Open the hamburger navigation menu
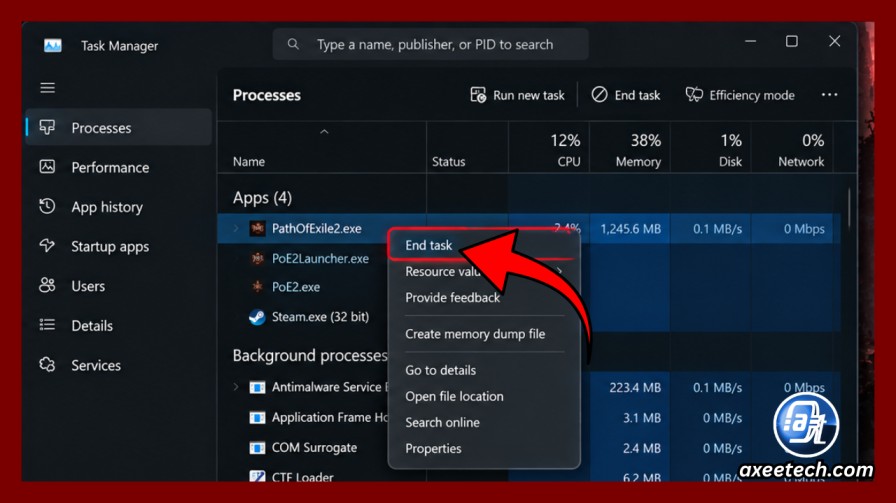This screenshot has height=503, width=896. pos(47,87)
